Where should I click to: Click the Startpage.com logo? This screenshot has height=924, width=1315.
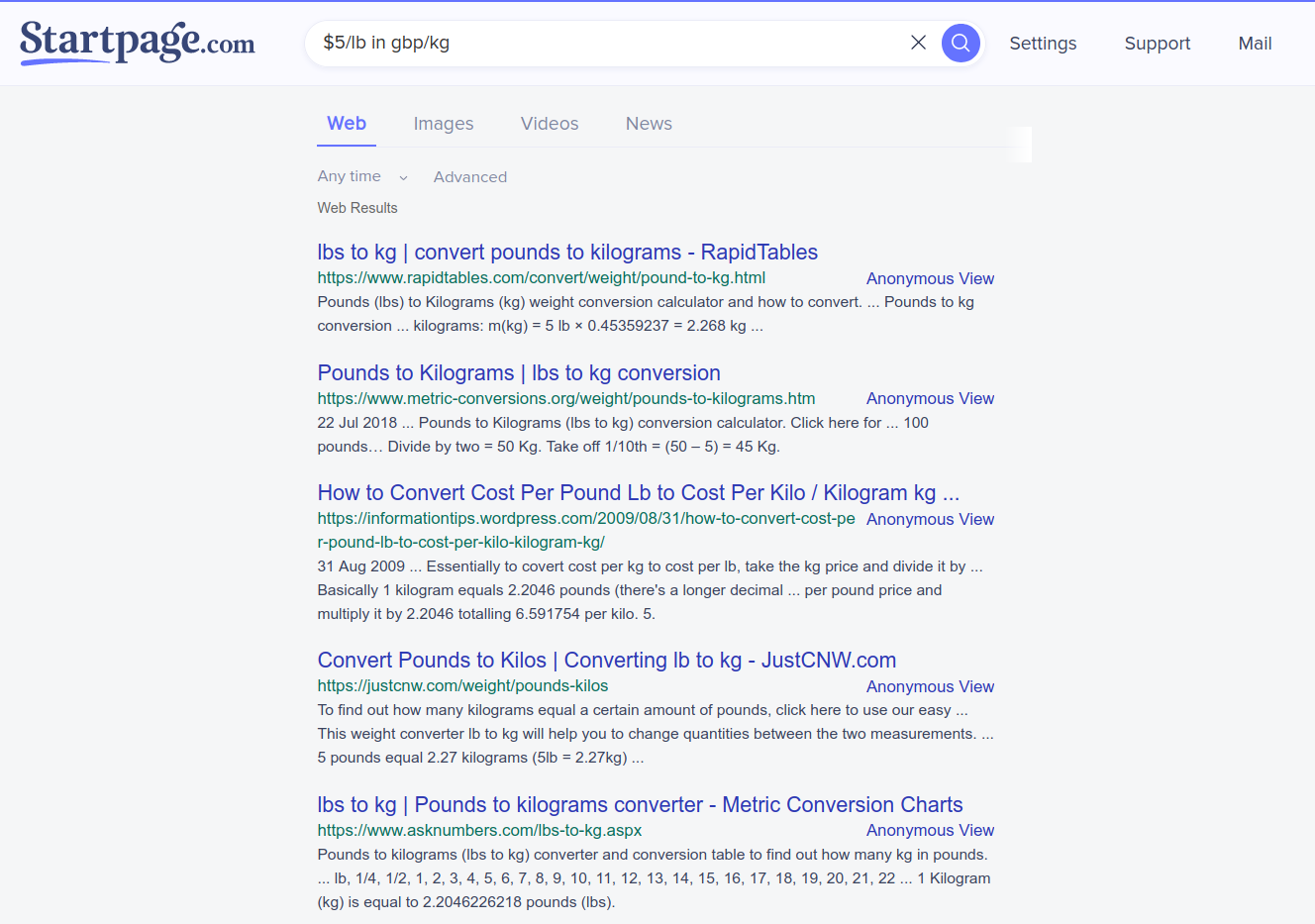[x=138, y=43]
